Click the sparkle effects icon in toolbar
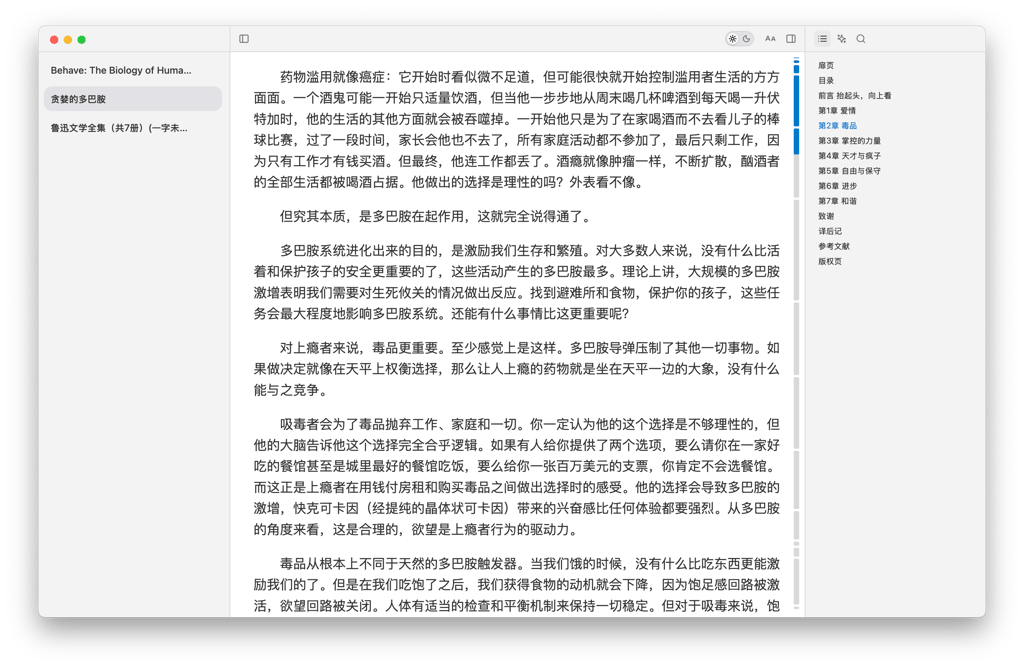 coord(841,38)
